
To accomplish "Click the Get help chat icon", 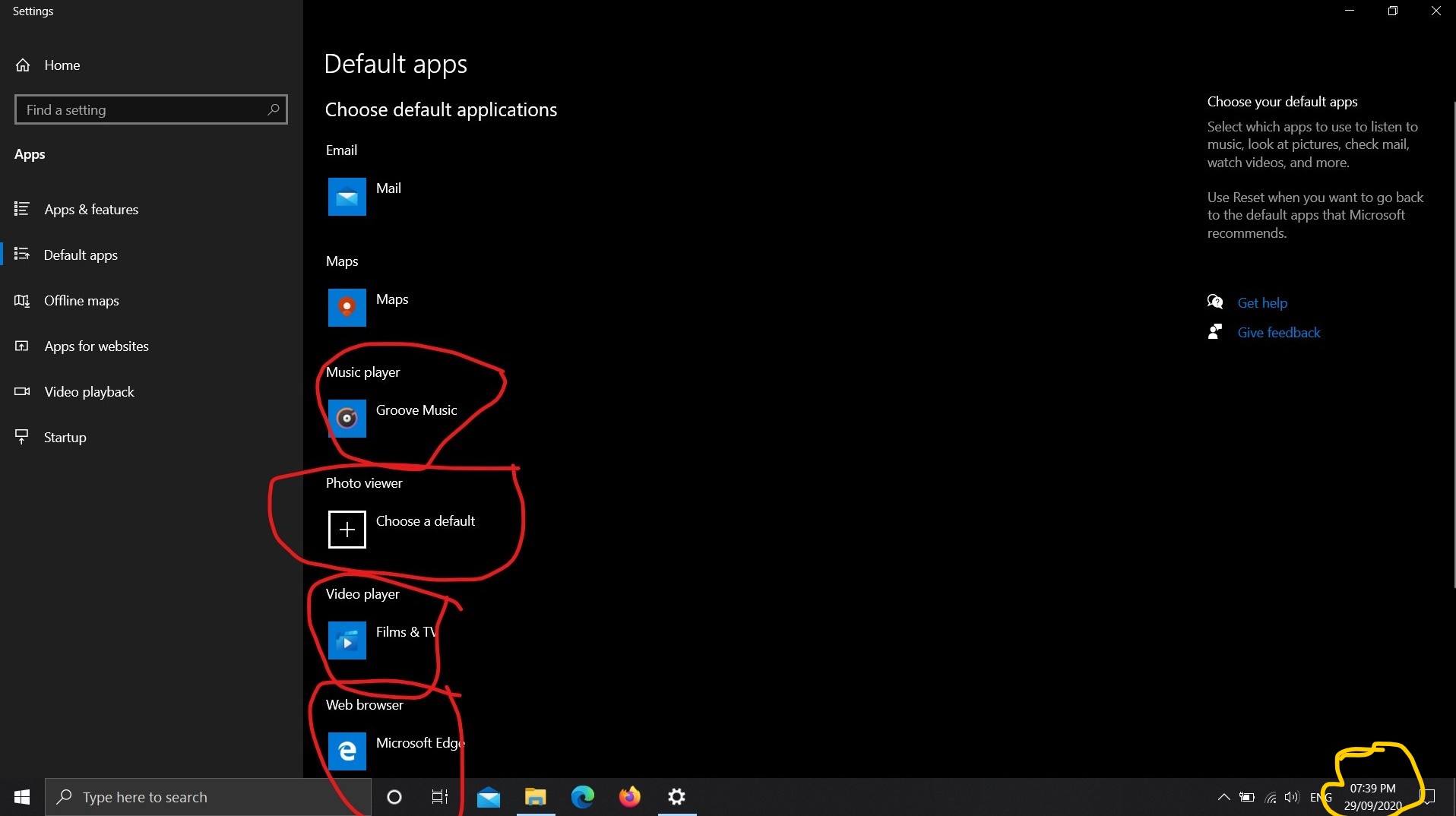I will 1215,302.
